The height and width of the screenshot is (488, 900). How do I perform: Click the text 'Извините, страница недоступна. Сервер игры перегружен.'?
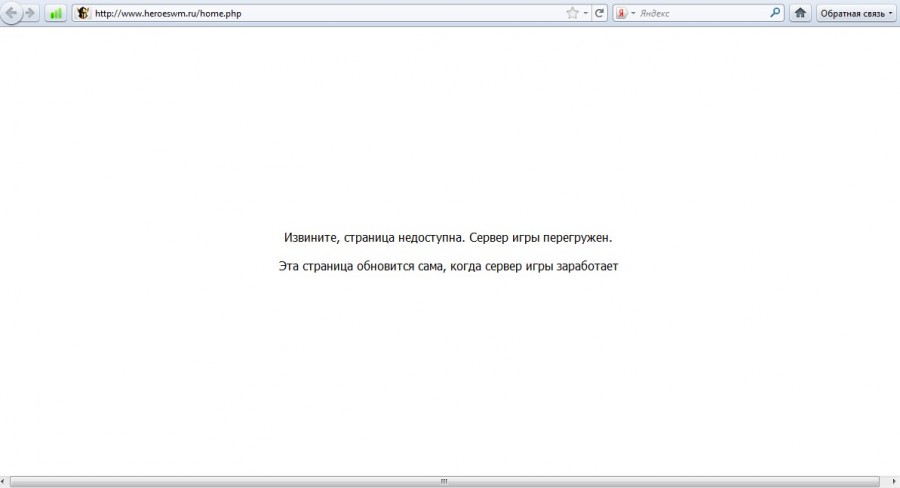448,238
